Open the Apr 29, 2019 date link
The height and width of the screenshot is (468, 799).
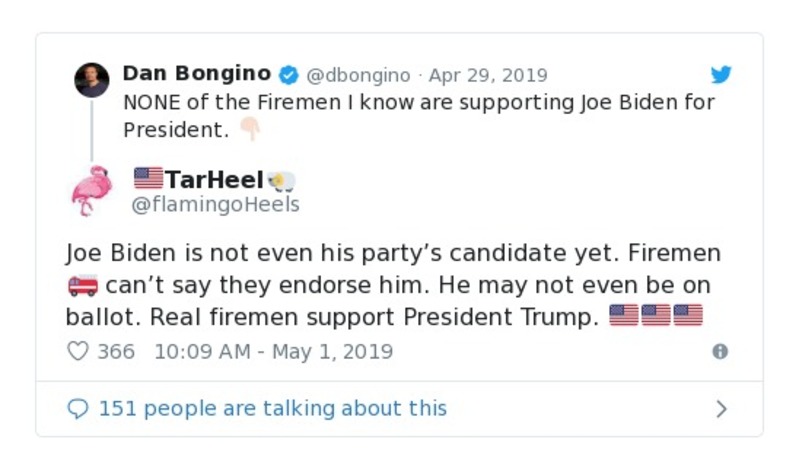(x=488, y=75)
